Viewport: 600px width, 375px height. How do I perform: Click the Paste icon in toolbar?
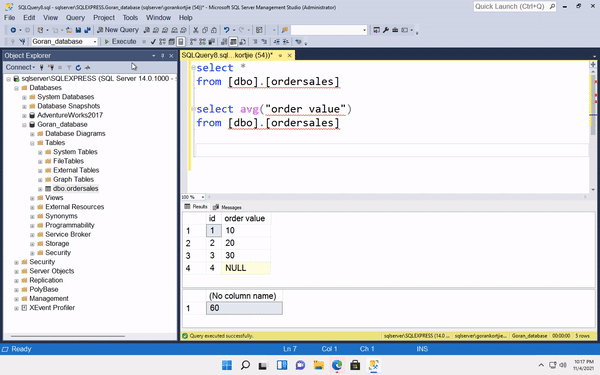[x=214, y=30]
